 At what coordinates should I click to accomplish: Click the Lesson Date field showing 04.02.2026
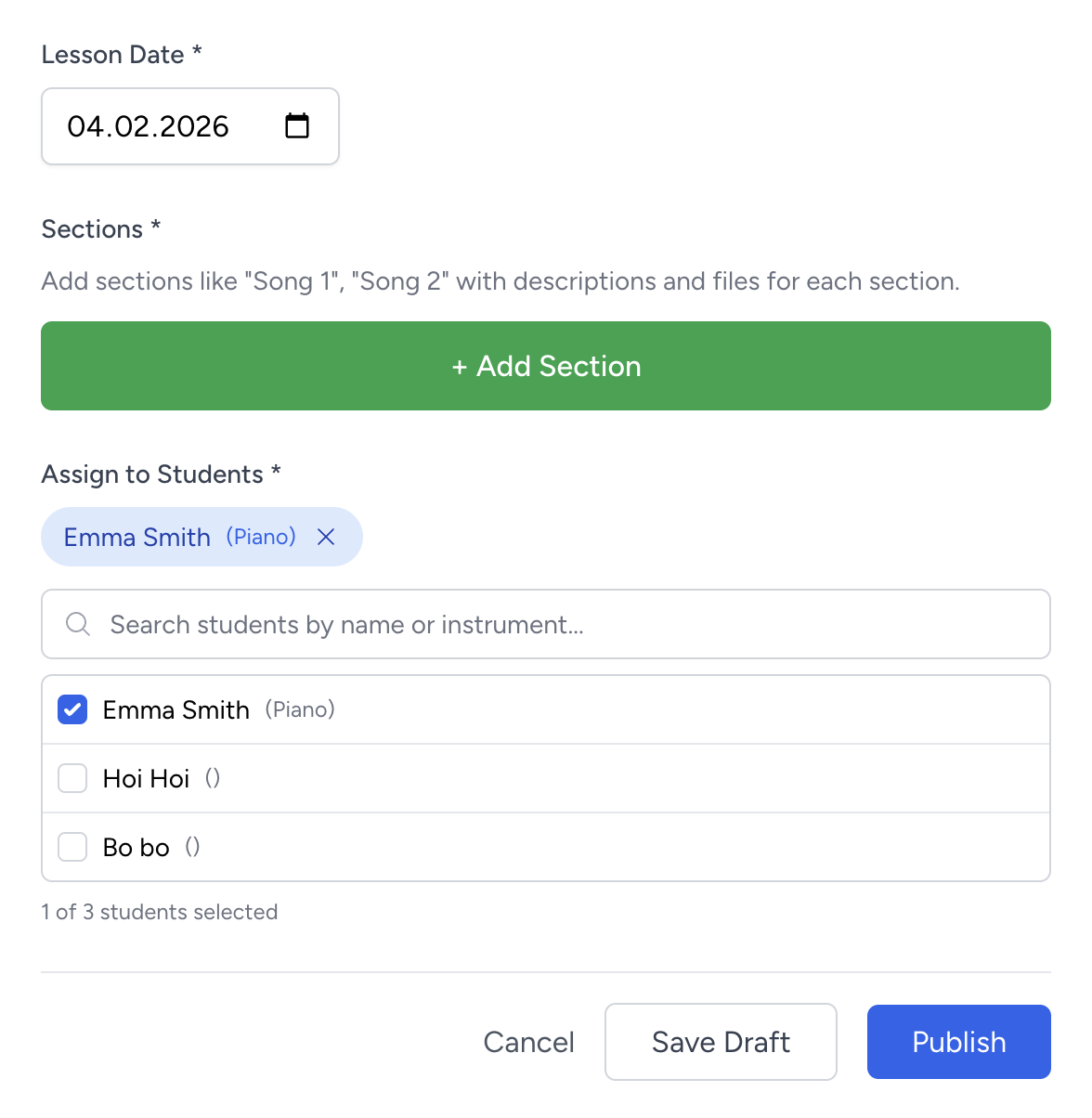pos(167,126)
